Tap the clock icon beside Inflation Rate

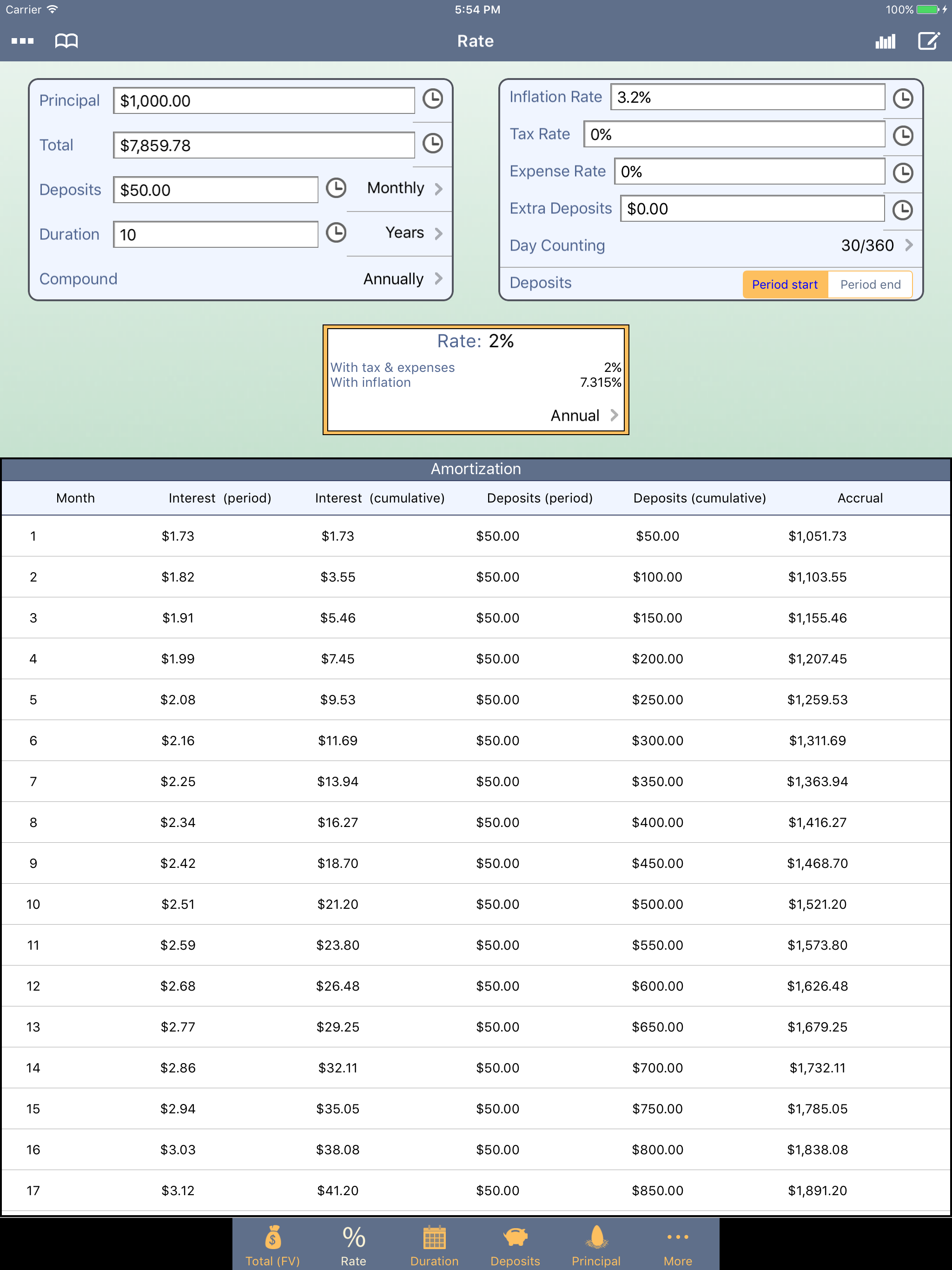(903, 98)
